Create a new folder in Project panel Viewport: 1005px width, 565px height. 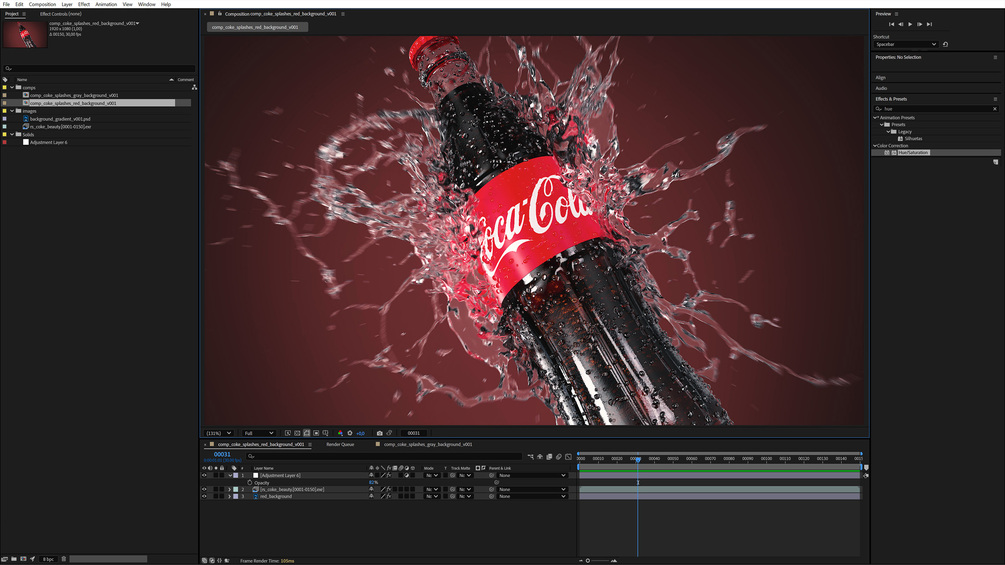[13, 559]
